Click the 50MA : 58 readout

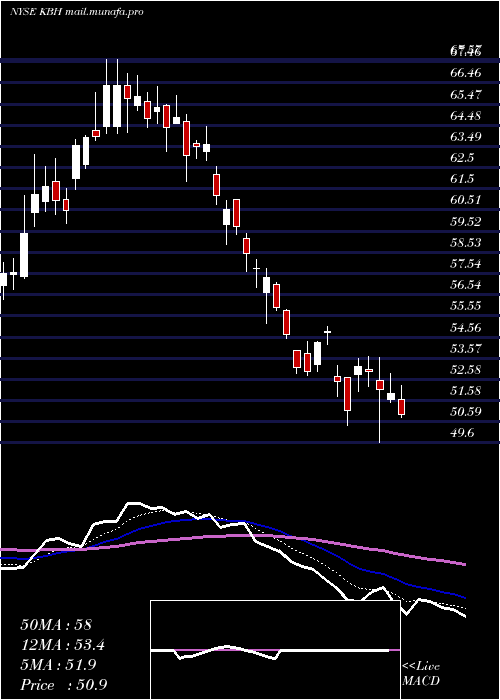pyautogui.click(x=56, y=625)
